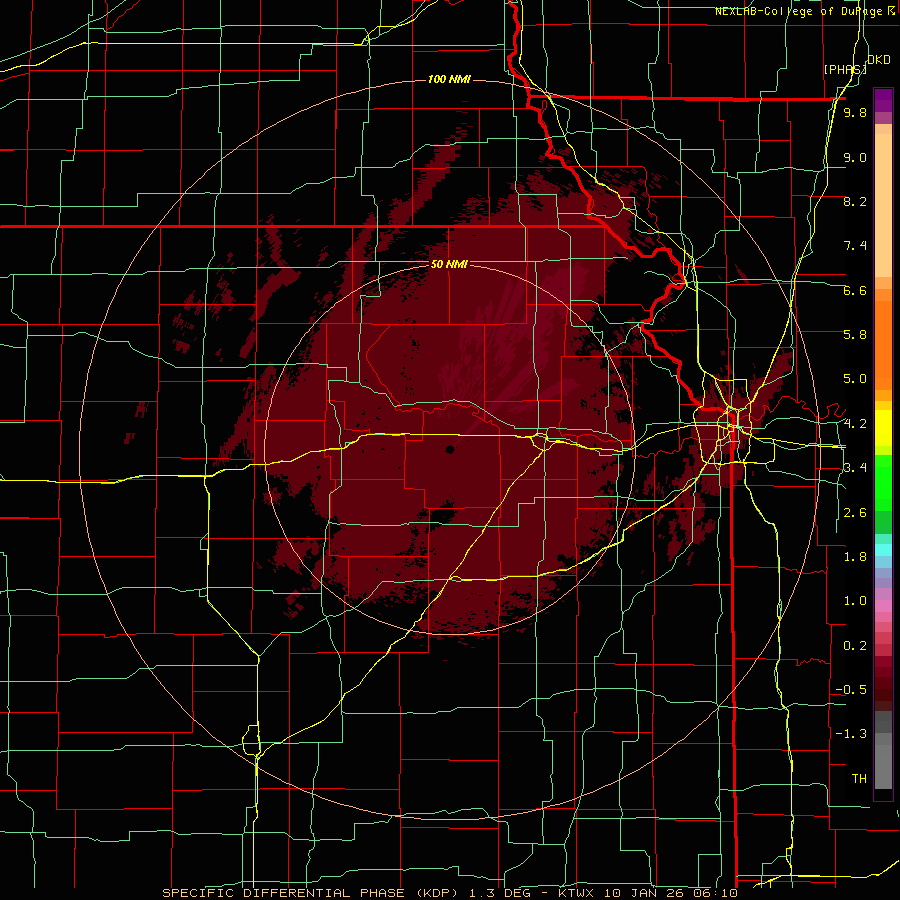900x900 pixels.
Task: Click the 0.2 value on the scale
Action: click(855, 645)
